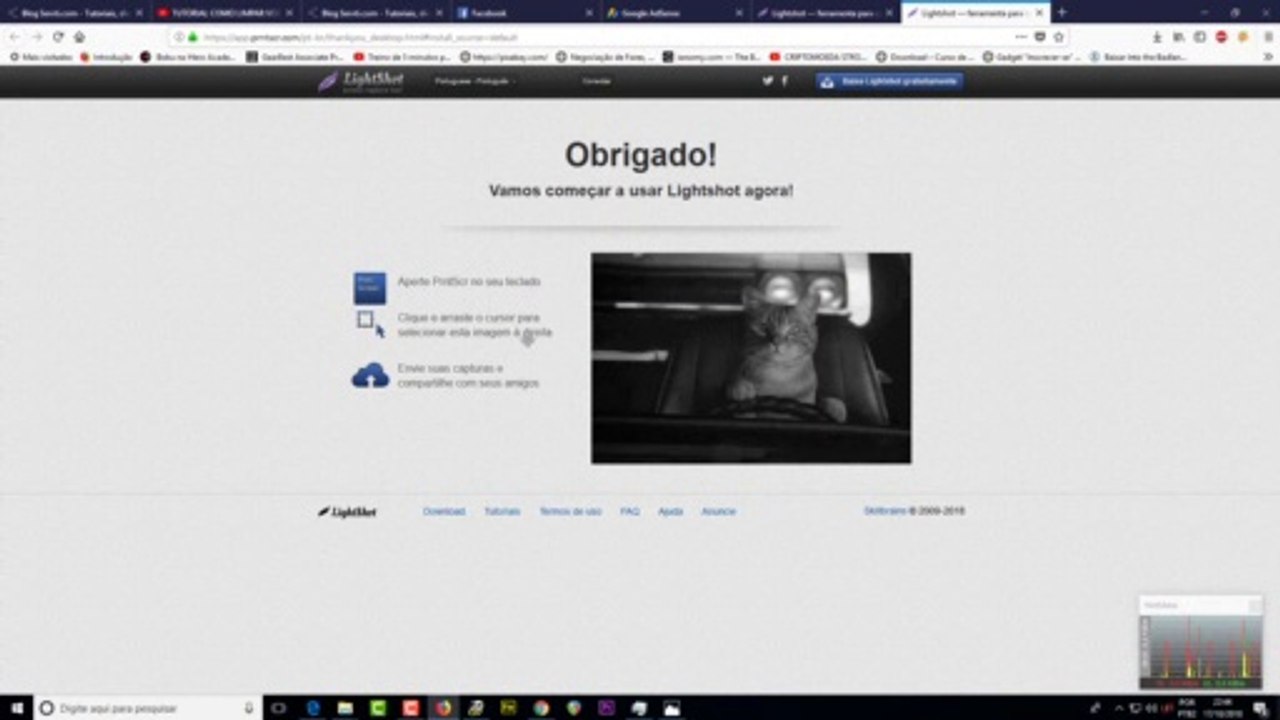Click the LightShot logo in the footer
Image resolution: width=1280 pixels, height=720 pixels.
tap(347, 512)
